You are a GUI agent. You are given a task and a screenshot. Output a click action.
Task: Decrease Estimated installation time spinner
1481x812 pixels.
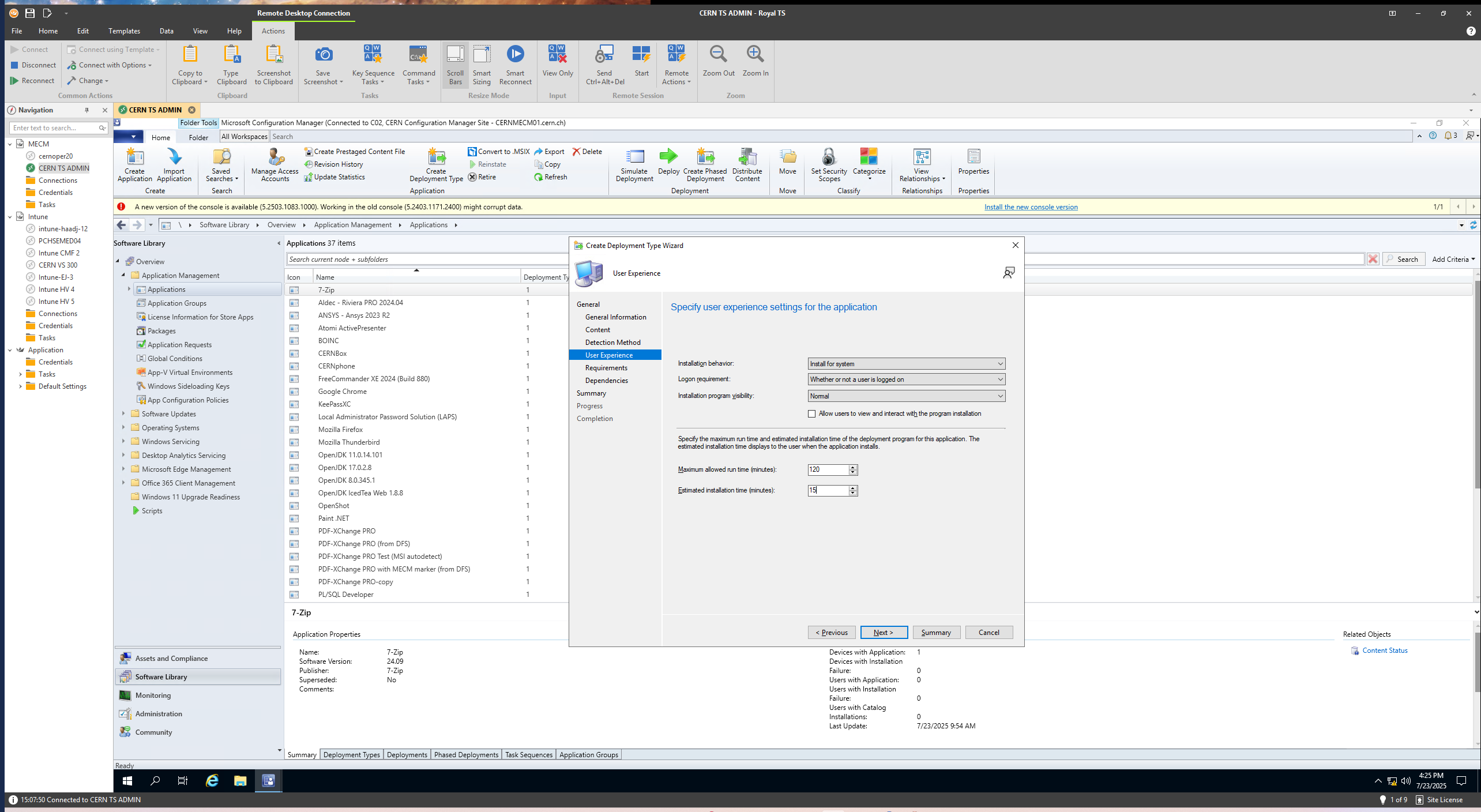pyautogui.click(x=853, y=493)
